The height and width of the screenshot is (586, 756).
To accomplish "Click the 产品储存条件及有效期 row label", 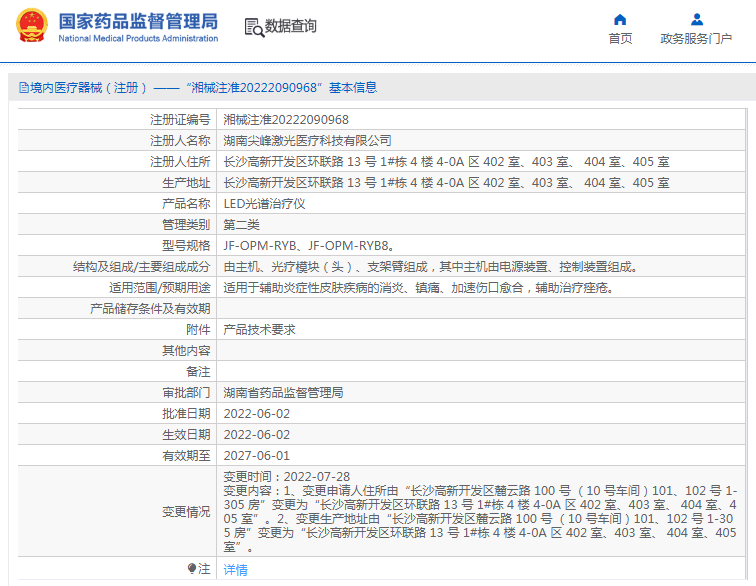I will click(150, 309).
